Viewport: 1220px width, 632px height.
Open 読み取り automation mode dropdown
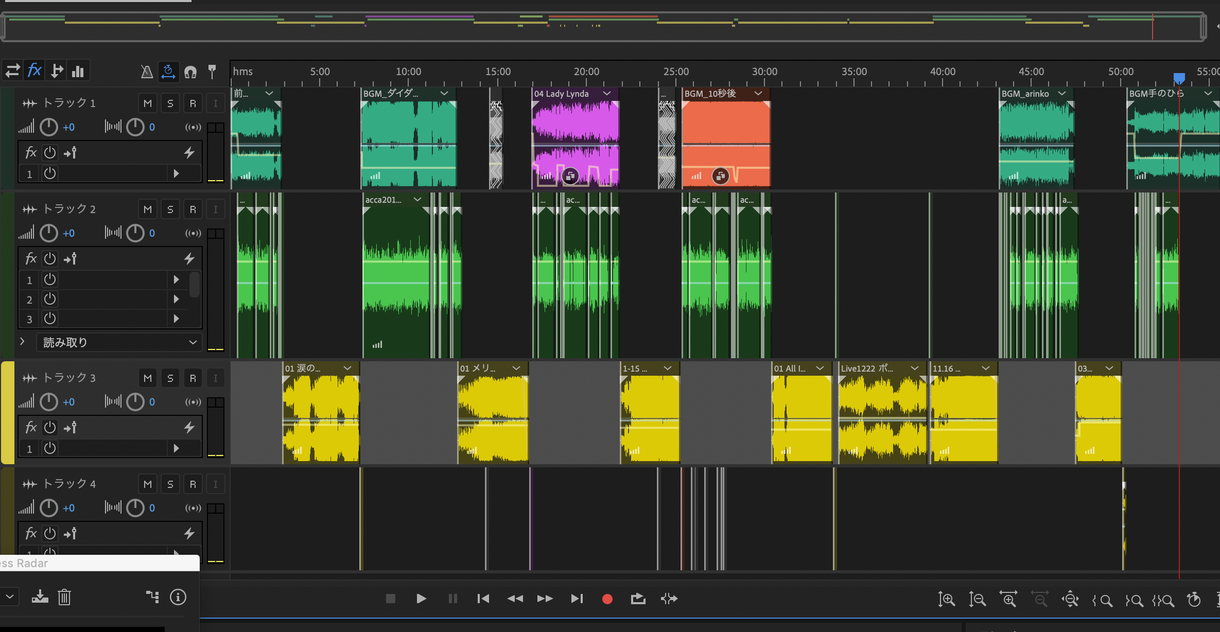[x=119, y=342]
